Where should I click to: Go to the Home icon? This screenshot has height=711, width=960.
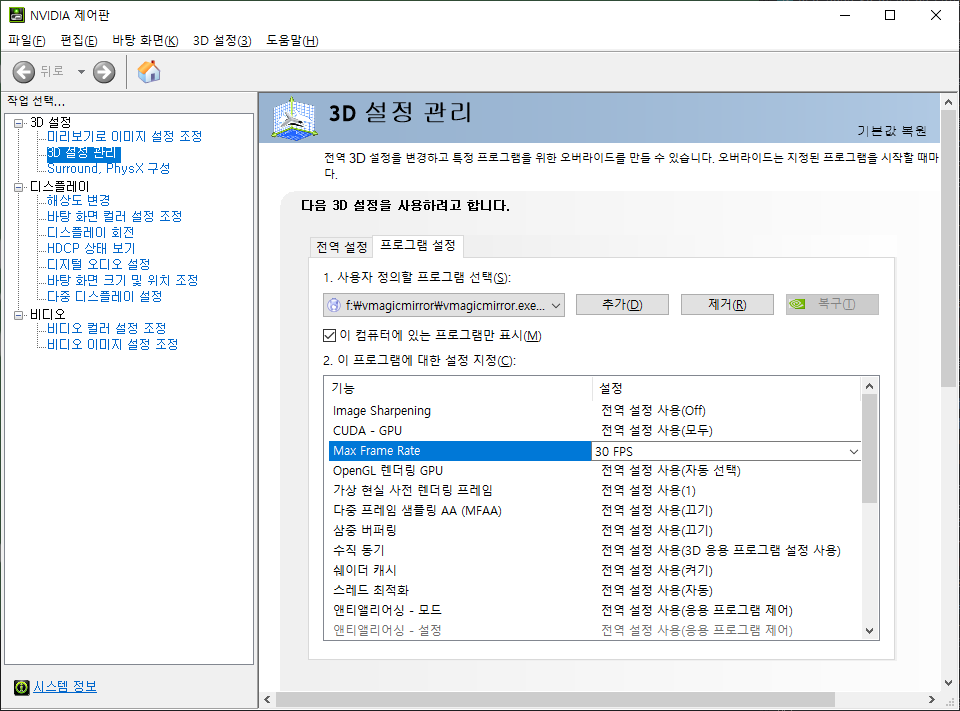(149, 72)
